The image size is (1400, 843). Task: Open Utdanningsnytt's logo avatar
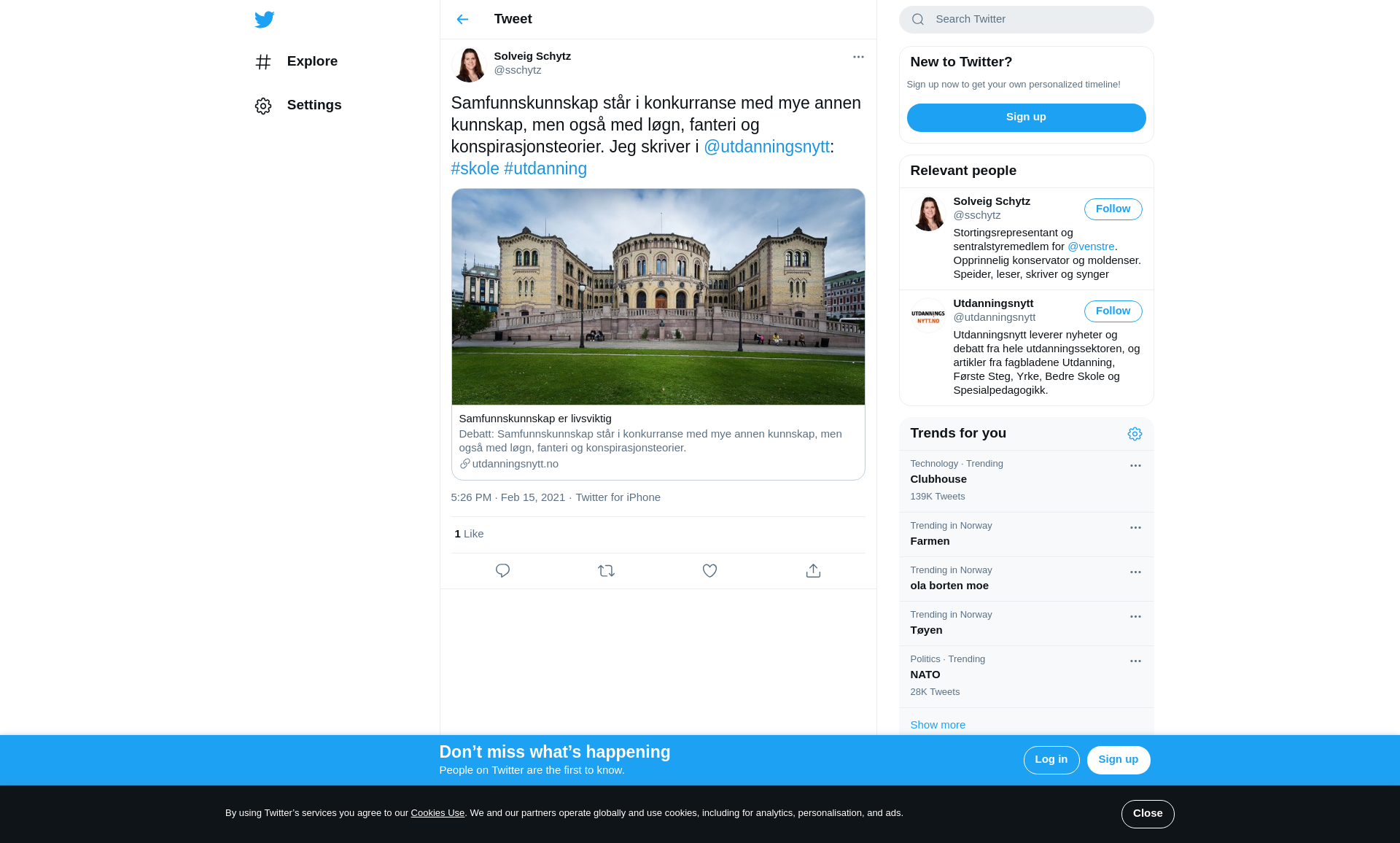point(928,316)
